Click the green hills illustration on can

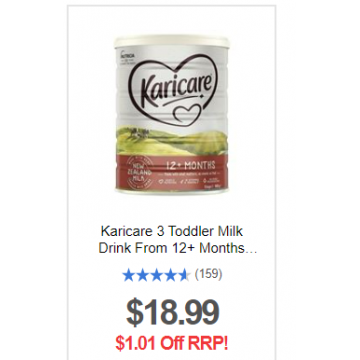click(172, 140)
